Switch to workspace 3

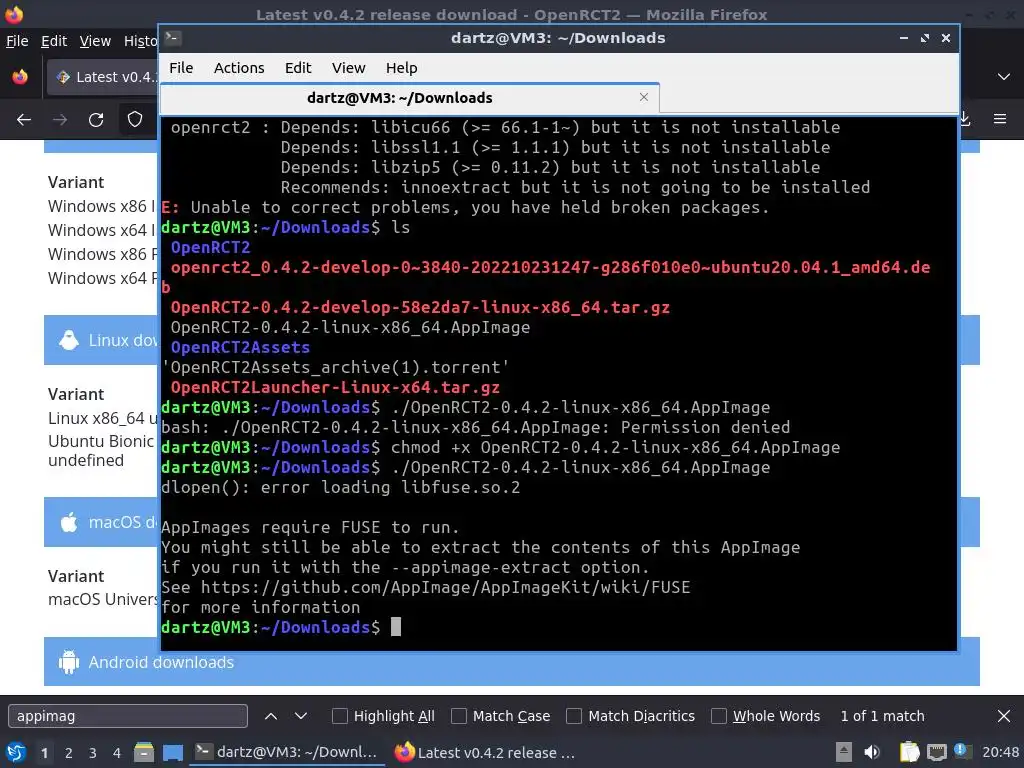93,753
